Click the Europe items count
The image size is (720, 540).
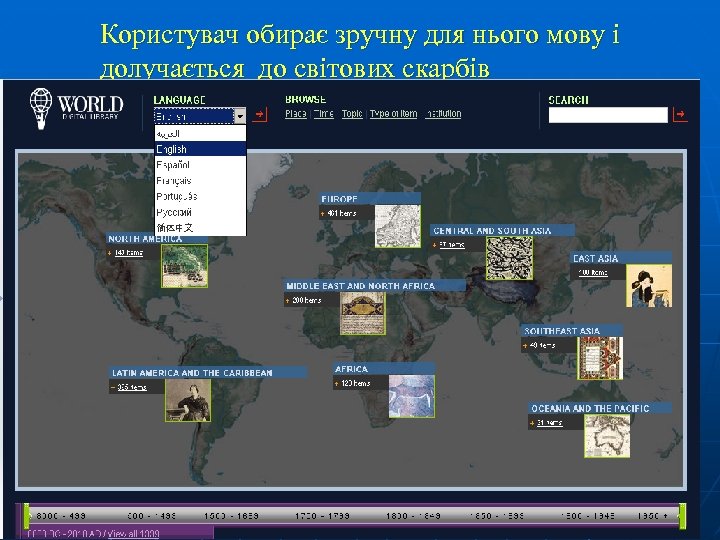click(x=342, y=213)
